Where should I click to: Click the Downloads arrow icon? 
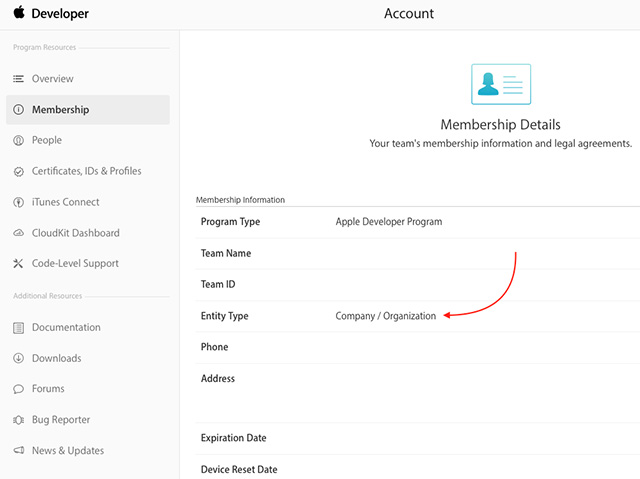(x=18, y=358)
